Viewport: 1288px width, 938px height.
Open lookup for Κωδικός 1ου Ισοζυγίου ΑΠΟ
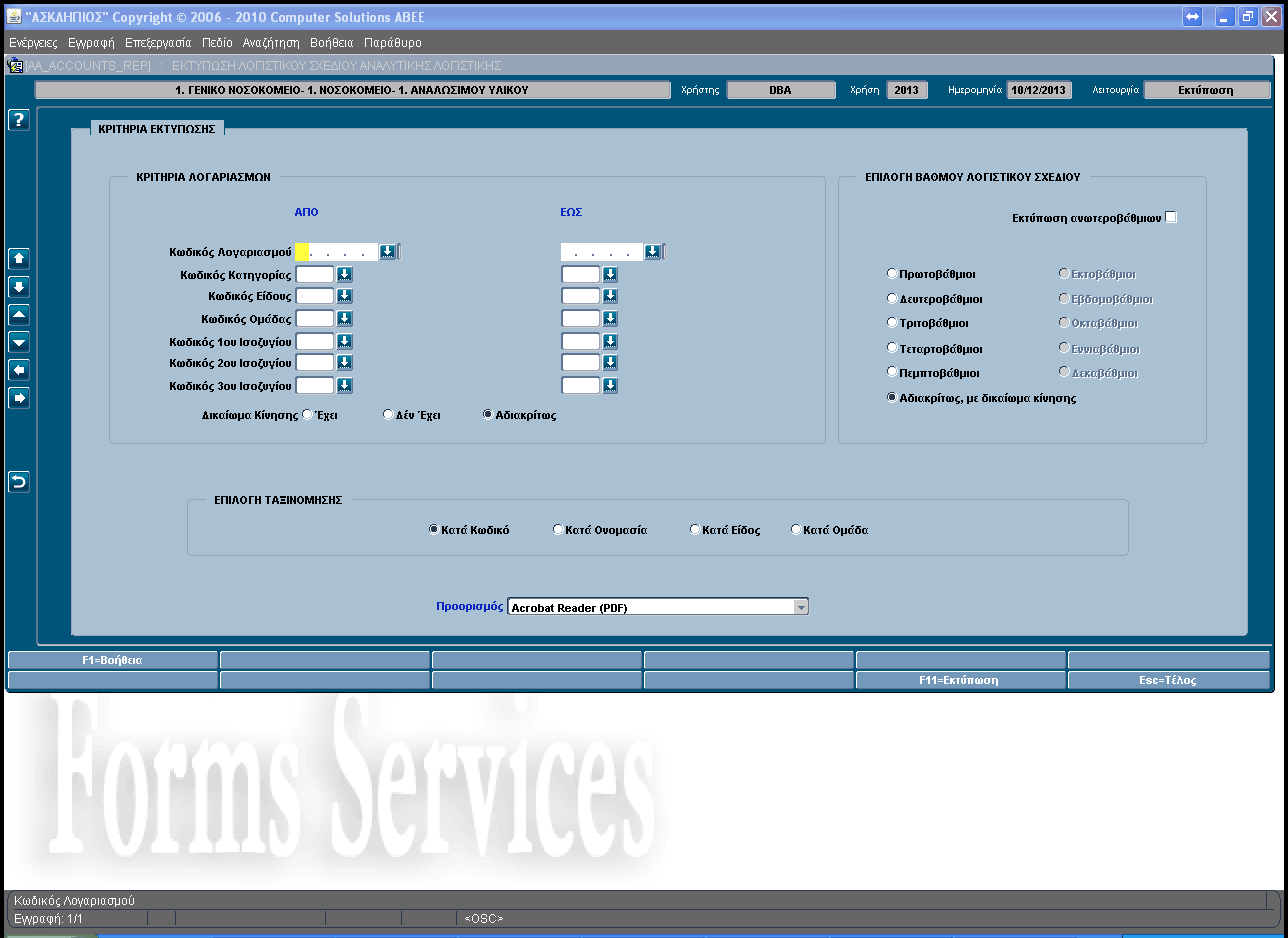(x=345, y=342)
